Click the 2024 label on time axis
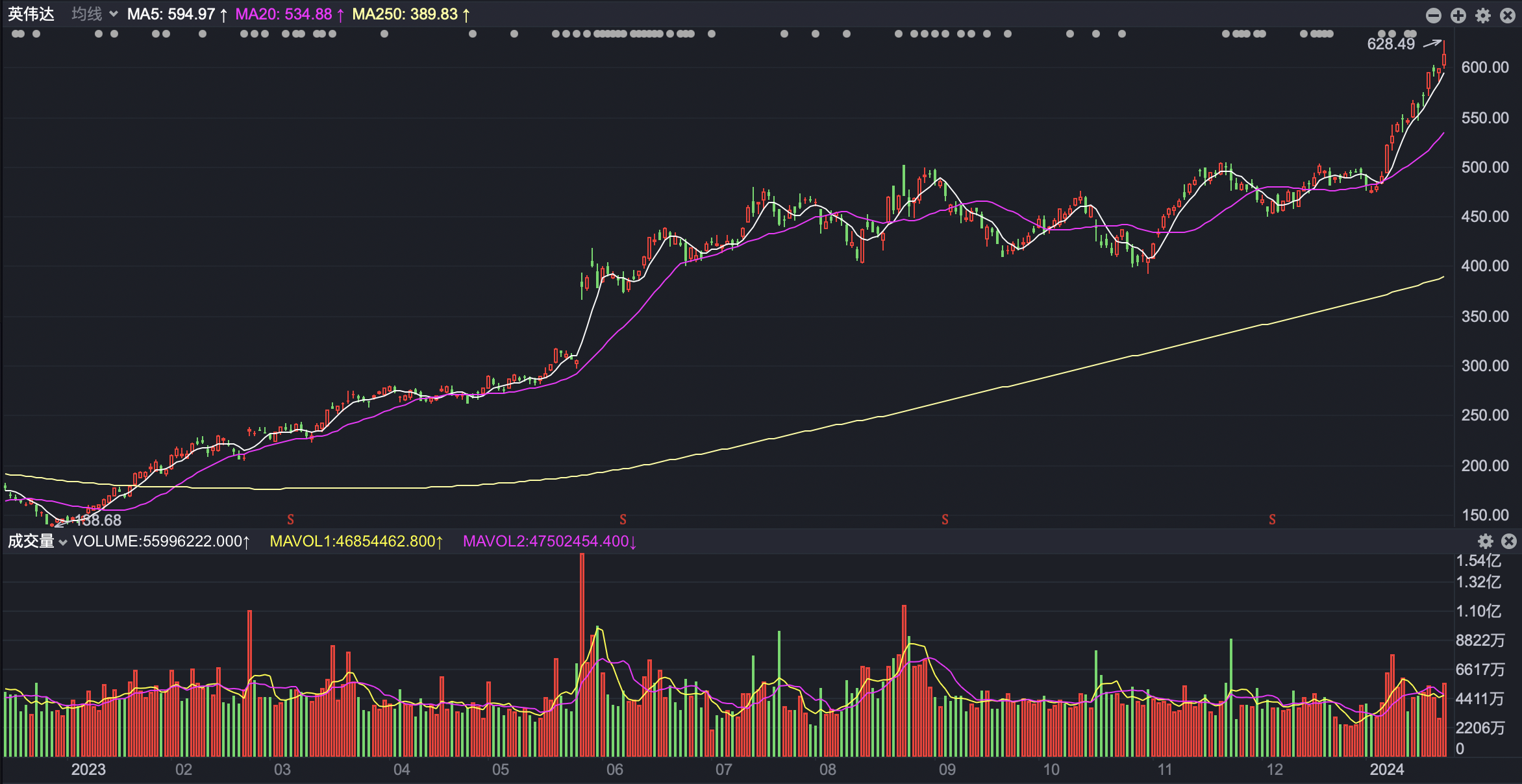This screenshot has width=1522, height=784. [1387, 770]
